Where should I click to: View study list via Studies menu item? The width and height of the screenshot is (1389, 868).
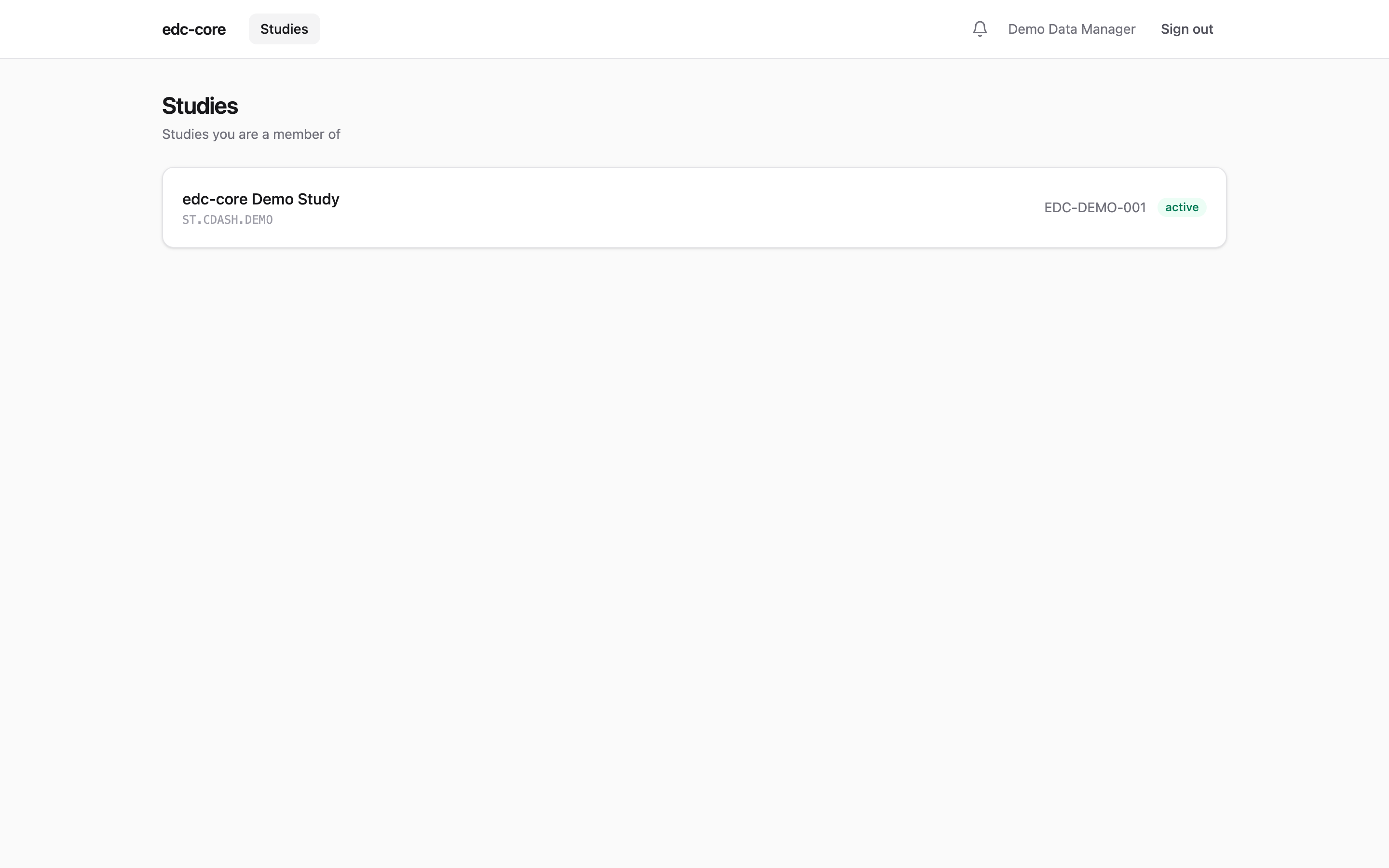(x=284, y=29)
